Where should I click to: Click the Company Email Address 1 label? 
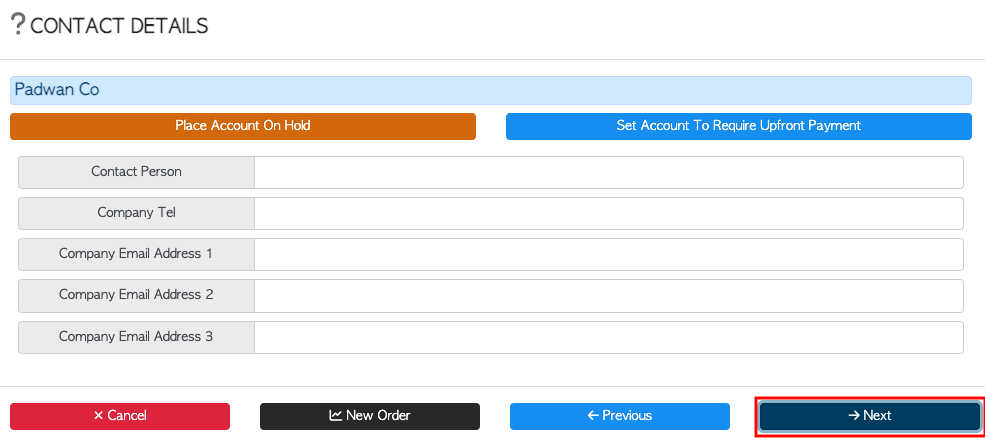tap(136, 253)
